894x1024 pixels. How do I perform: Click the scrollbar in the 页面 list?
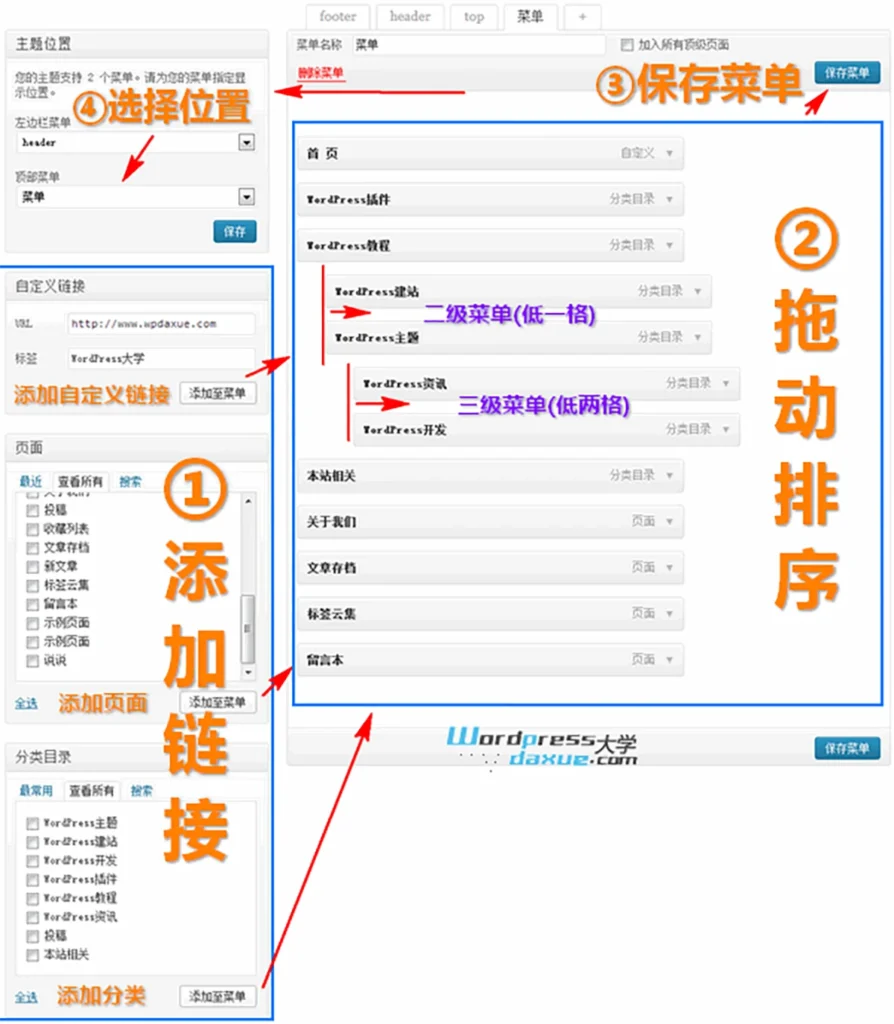[x=248, y=620]
